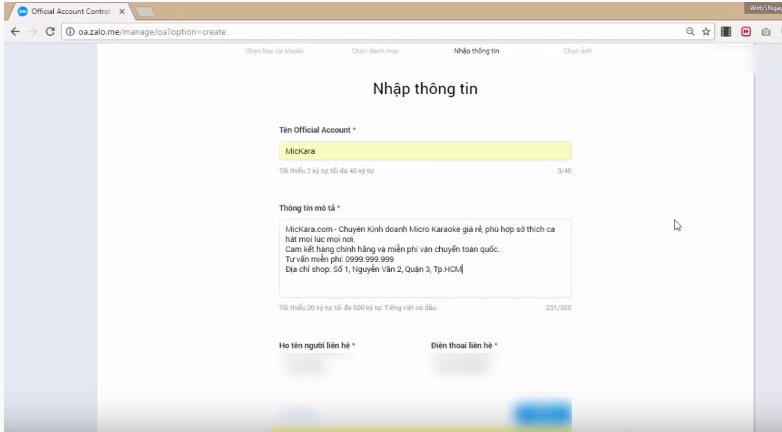Click the blue continue button at bottom
Screen dimensions: 782x432
(542, 413)
